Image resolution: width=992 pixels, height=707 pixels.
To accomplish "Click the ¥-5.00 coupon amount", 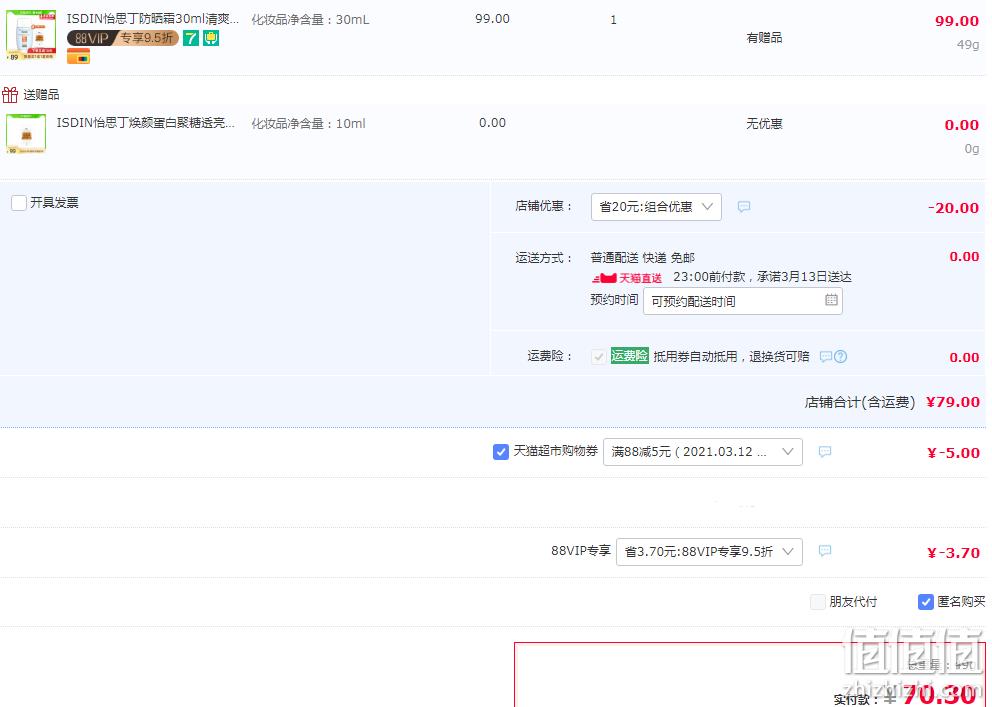I will (x=953, y=453).
